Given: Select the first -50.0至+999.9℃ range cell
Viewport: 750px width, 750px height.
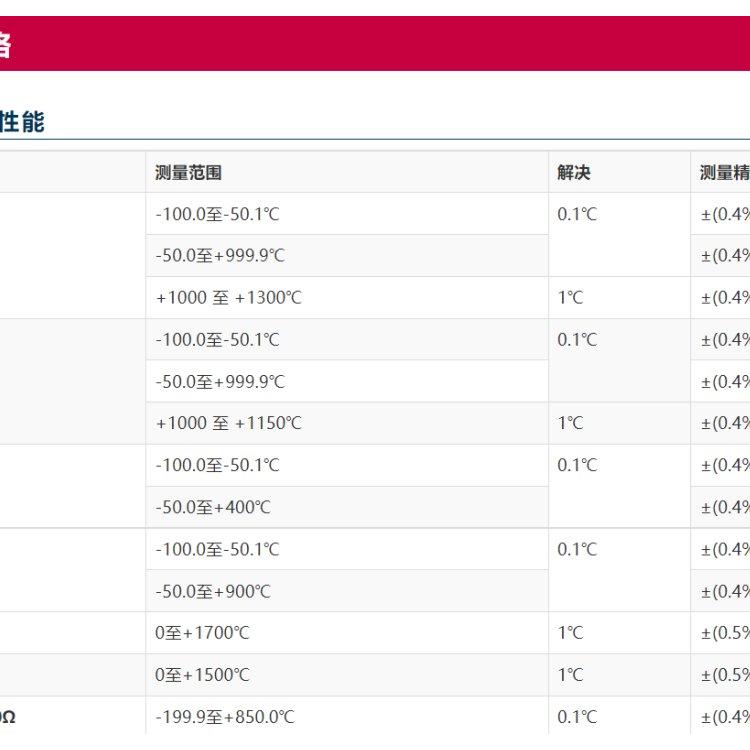Looking at the screenshot, I should tap(347, 255).
